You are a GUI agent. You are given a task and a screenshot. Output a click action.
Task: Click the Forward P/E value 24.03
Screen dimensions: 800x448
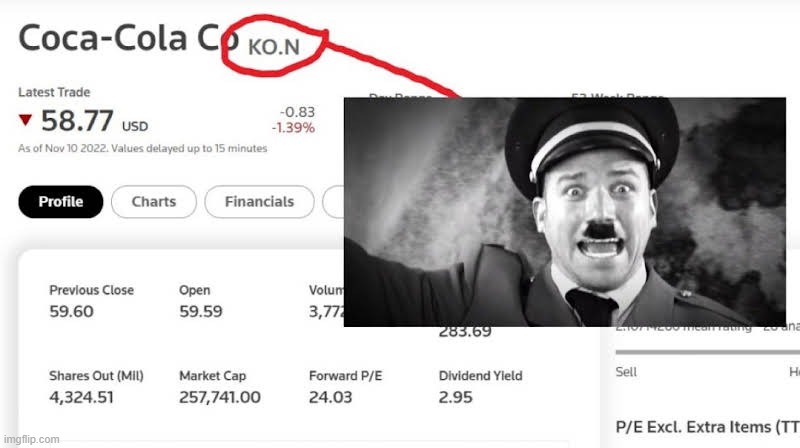pos(330,397)
